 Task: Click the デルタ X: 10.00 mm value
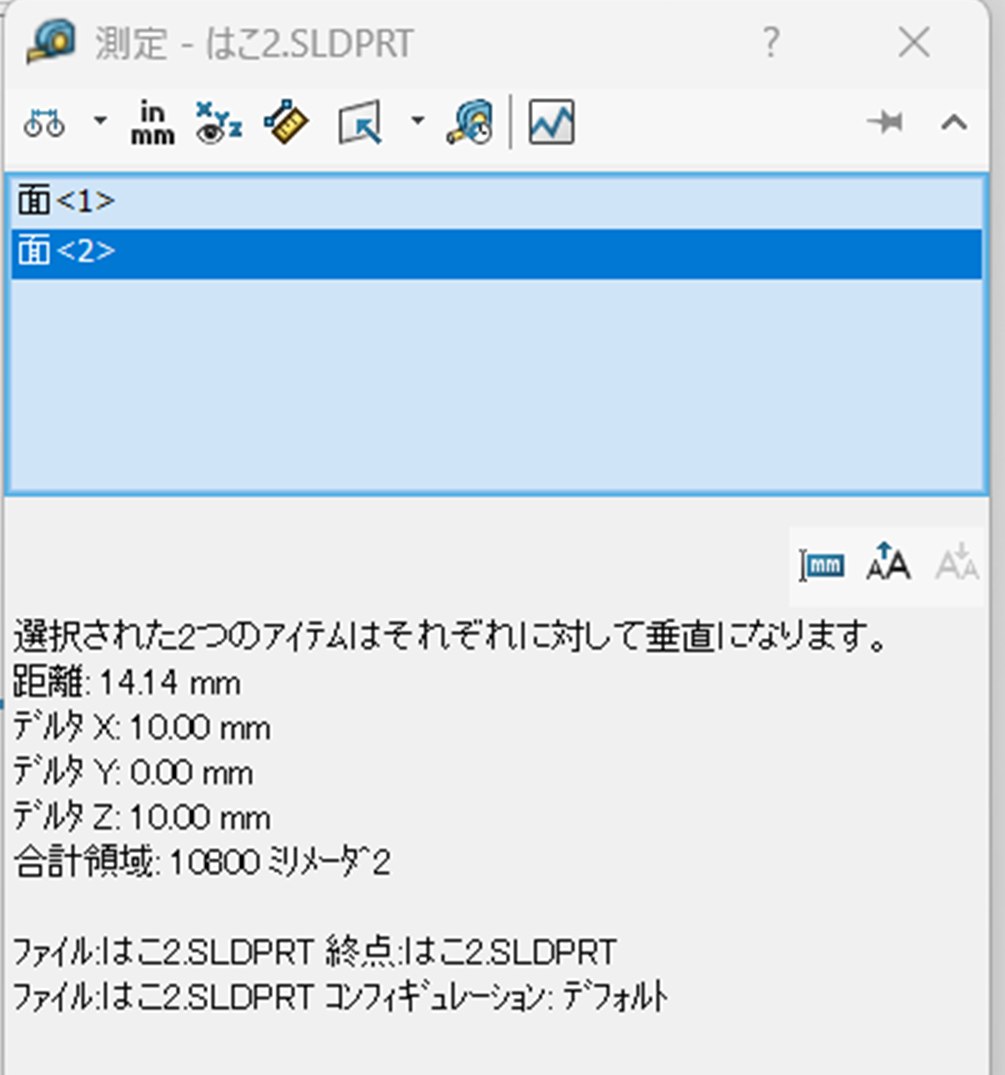click(x=142, y=727)
